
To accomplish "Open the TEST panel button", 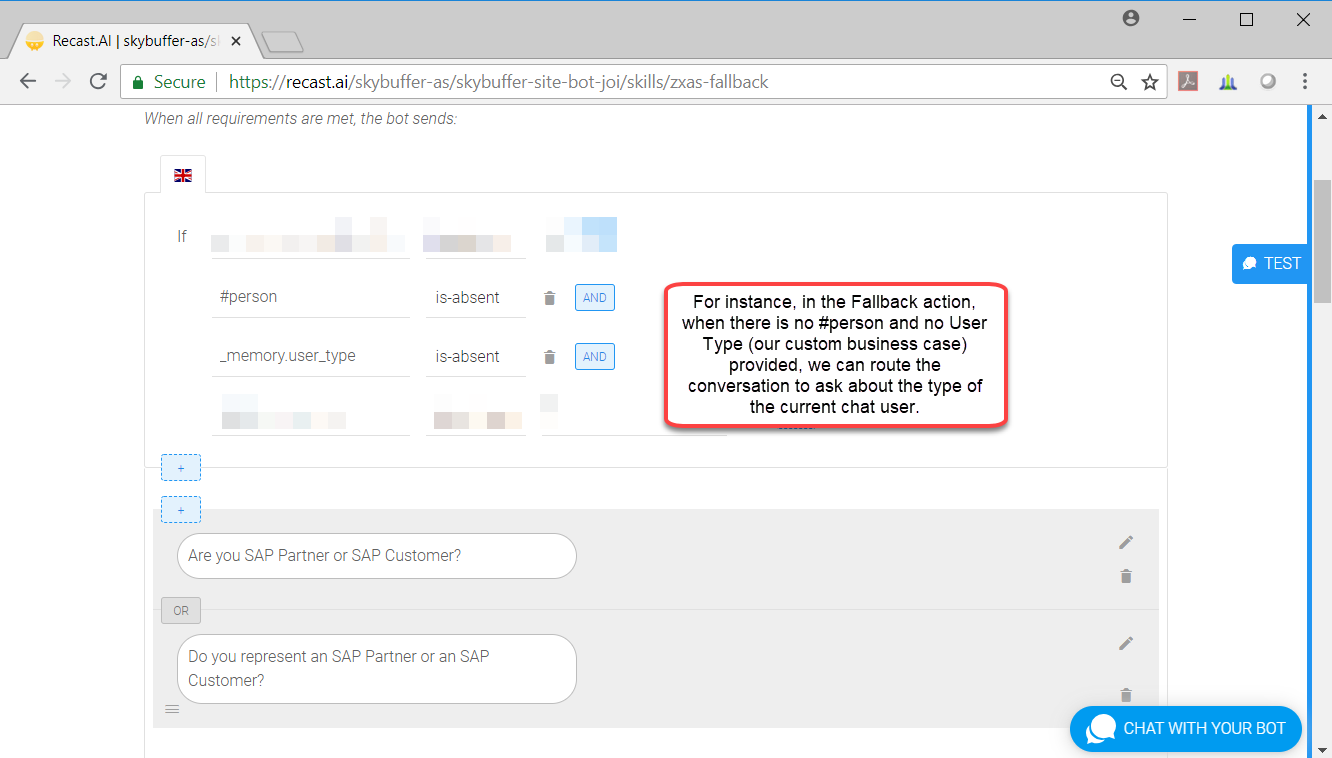I will (1271, 264).
